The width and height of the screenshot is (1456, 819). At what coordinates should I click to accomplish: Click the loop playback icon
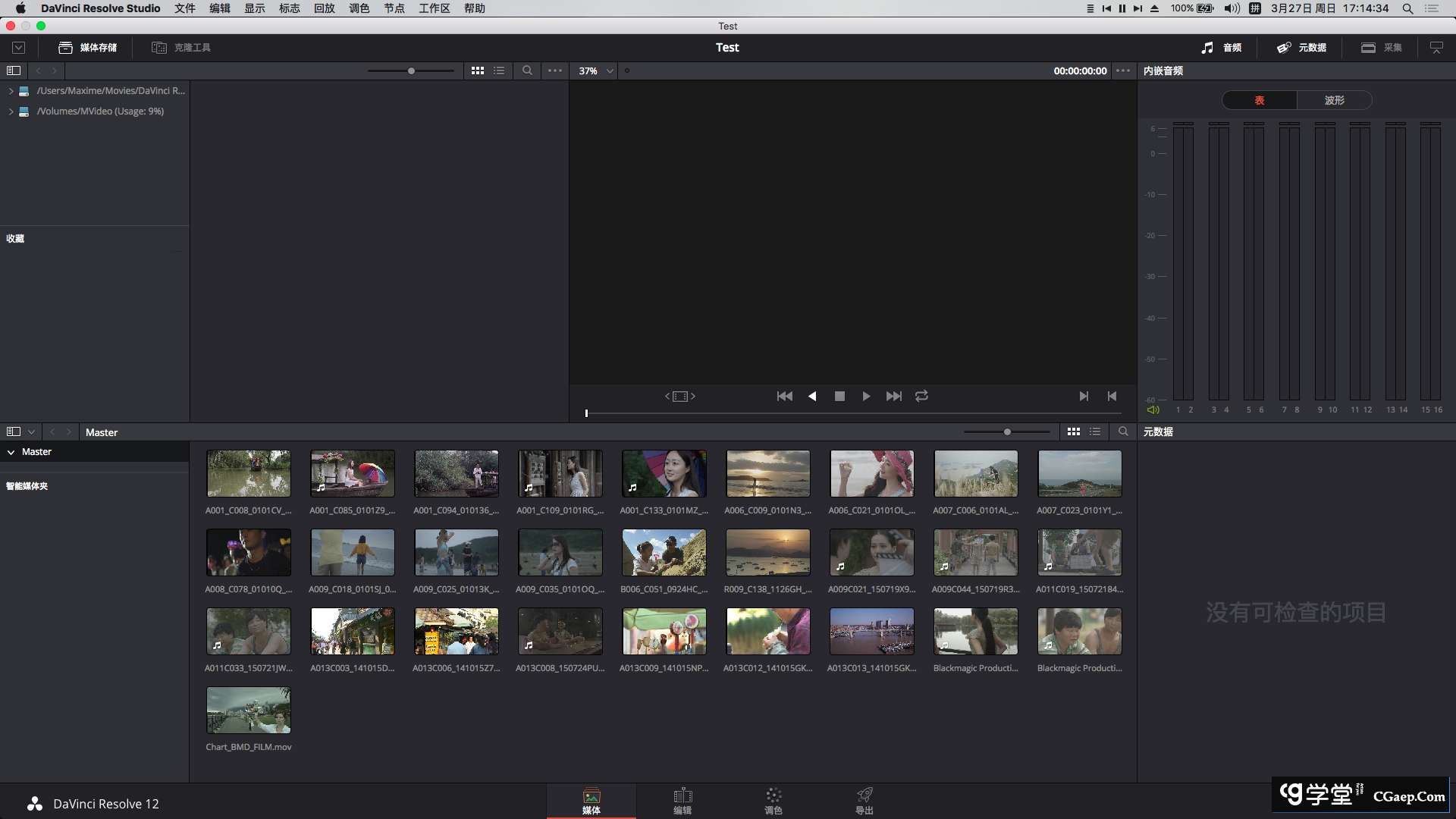[921, 396]
